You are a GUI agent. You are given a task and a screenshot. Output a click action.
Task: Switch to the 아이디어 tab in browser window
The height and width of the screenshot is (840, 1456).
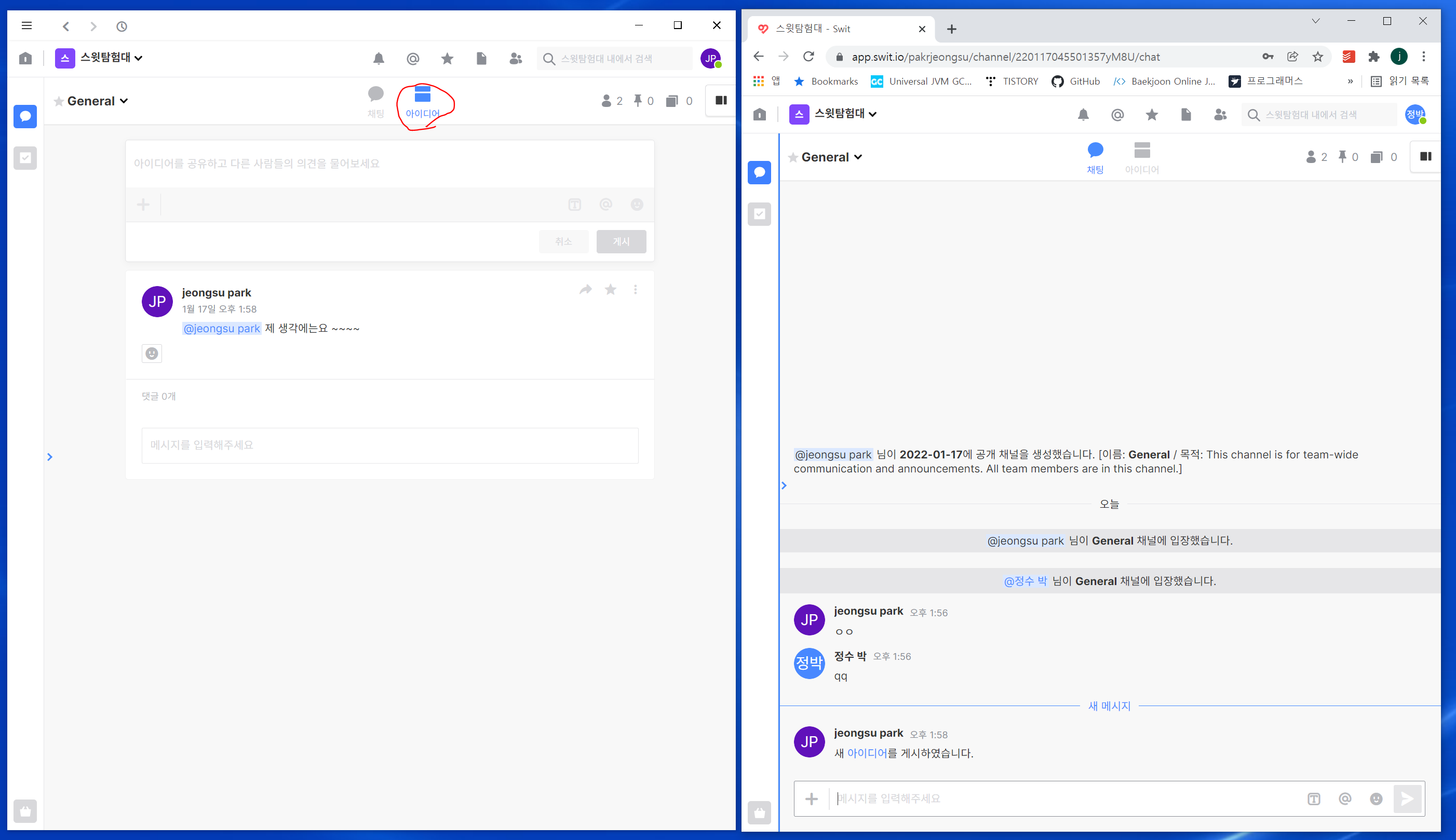click(1142, 157)
